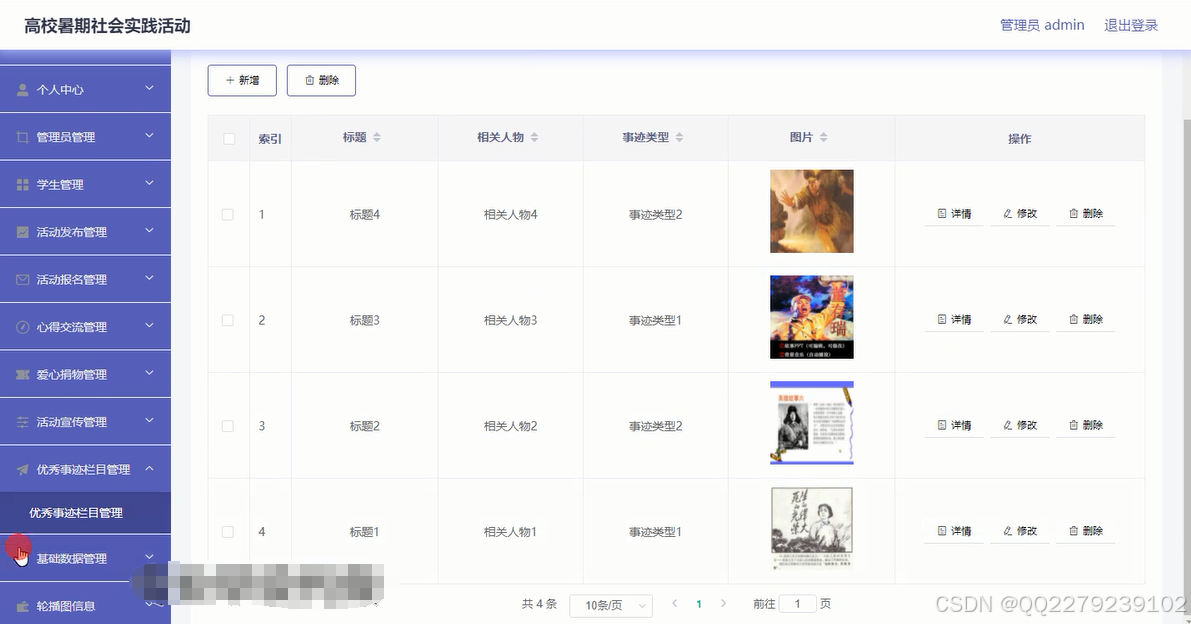Check the select-all checkbox in table header
This screenshot has width=1191, height=624.
227,139
